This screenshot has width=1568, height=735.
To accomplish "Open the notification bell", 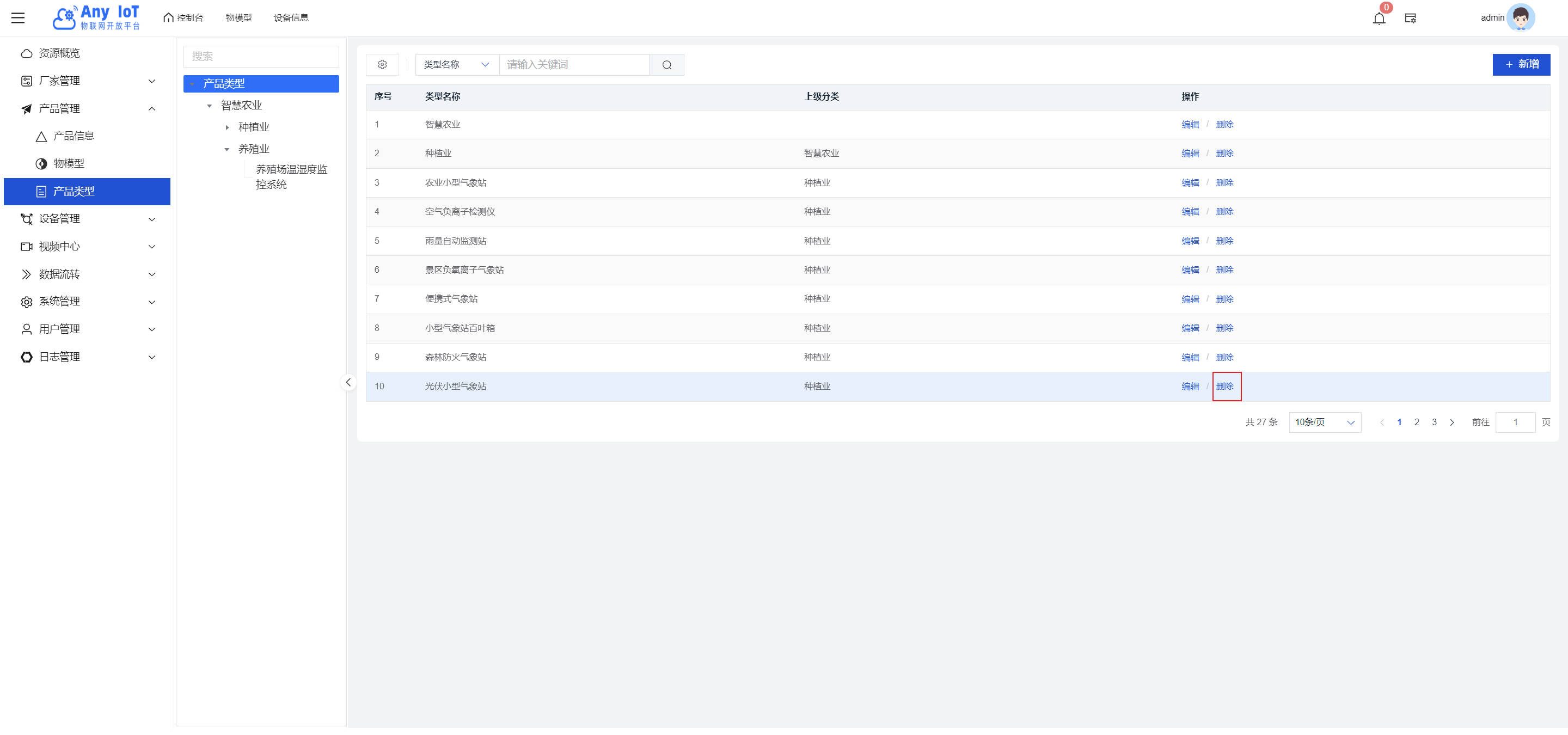I will click(x=1379, y=19).
